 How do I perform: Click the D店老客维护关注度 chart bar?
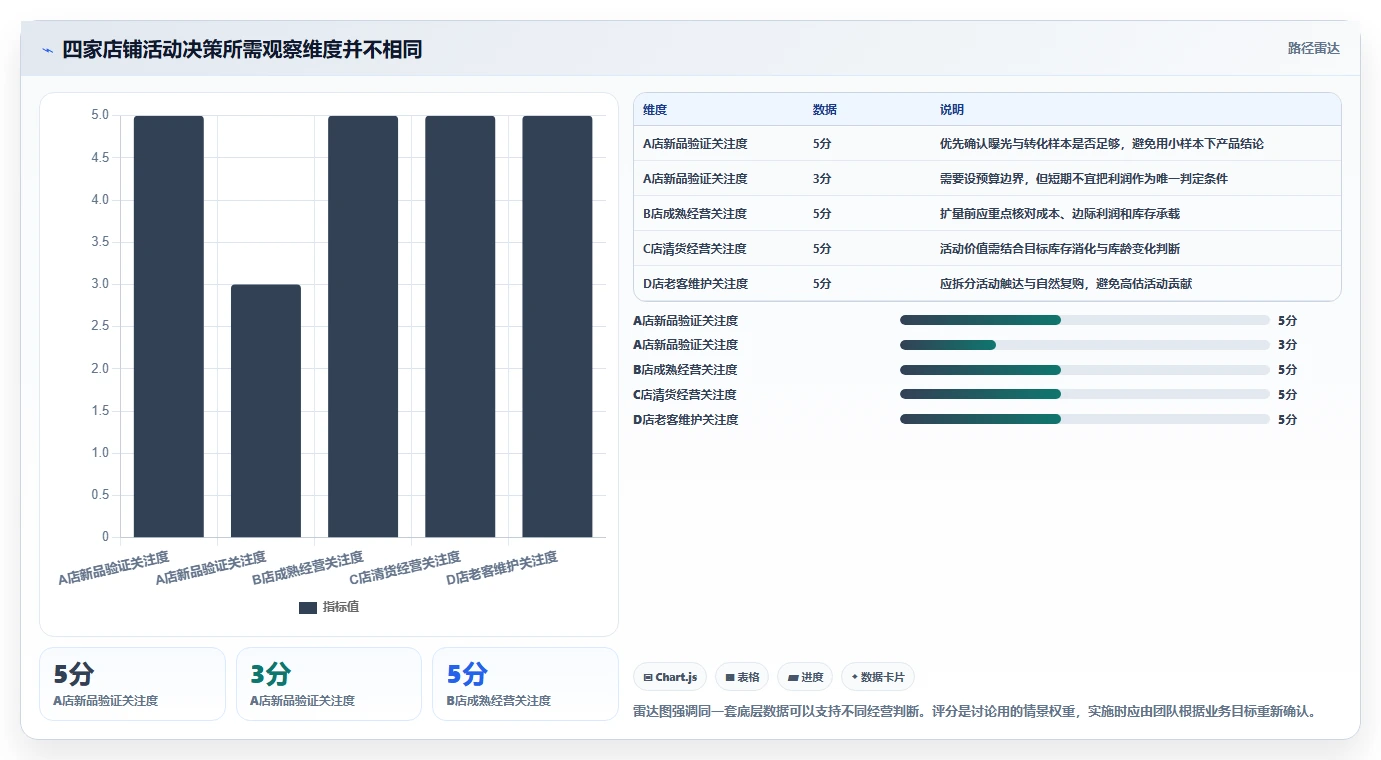(x=557, y=327)
